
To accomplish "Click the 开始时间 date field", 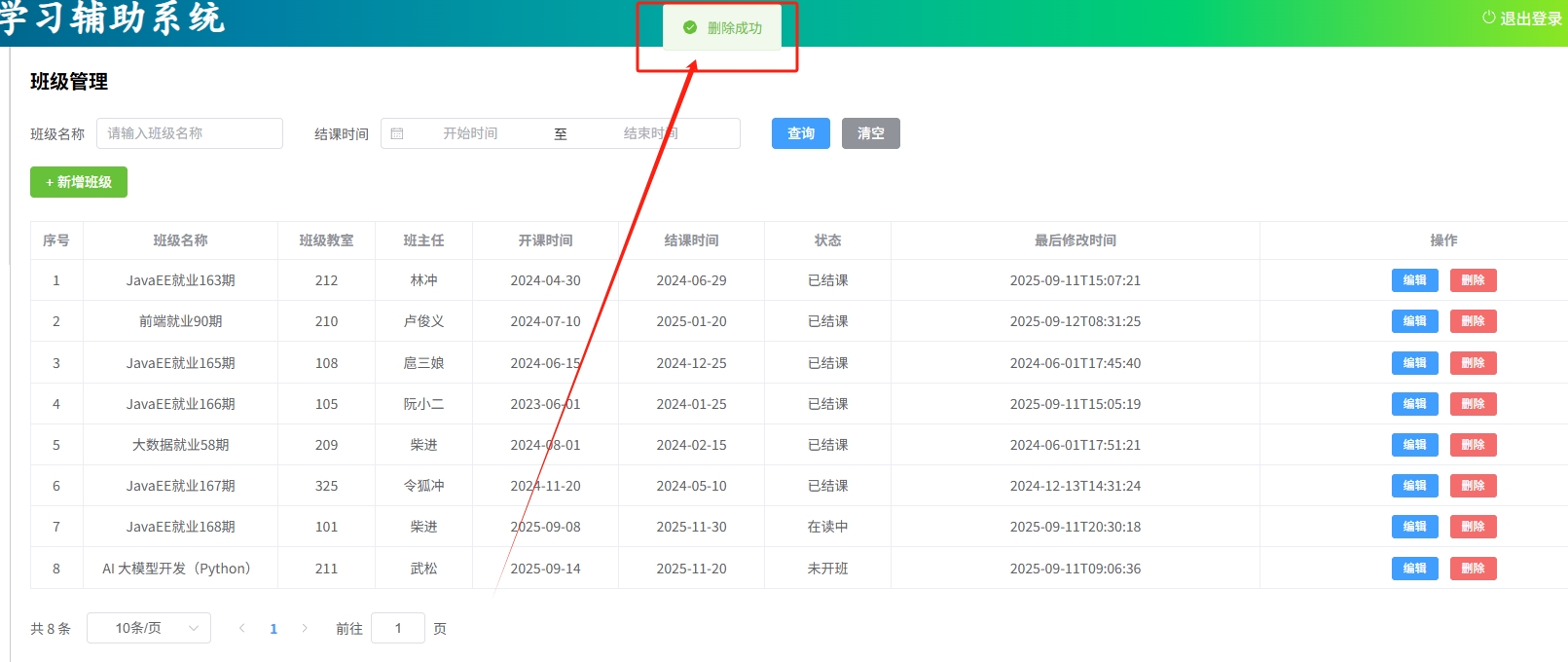I will (470, 133).
